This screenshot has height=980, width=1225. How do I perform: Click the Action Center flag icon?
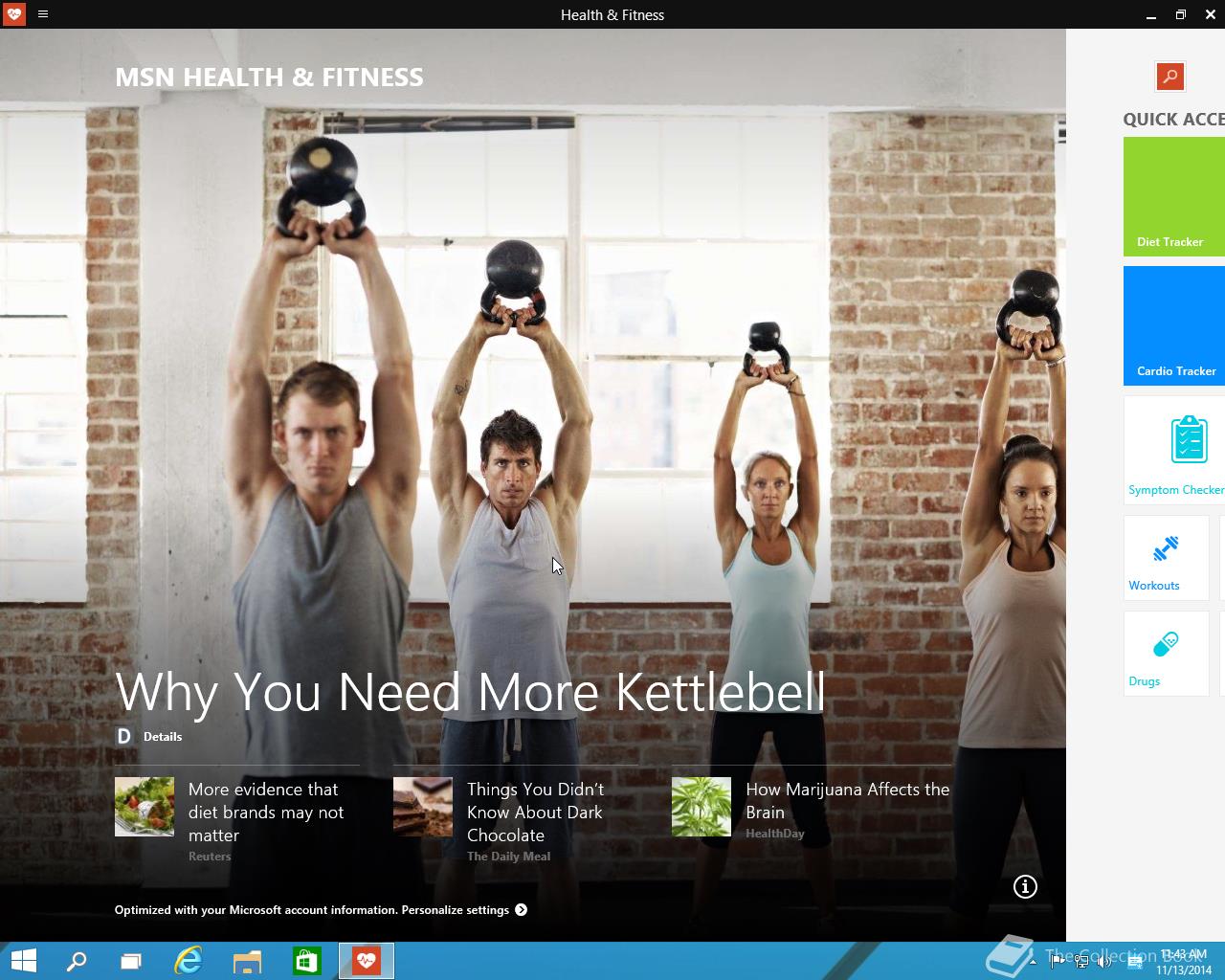tap(1057, 962)
